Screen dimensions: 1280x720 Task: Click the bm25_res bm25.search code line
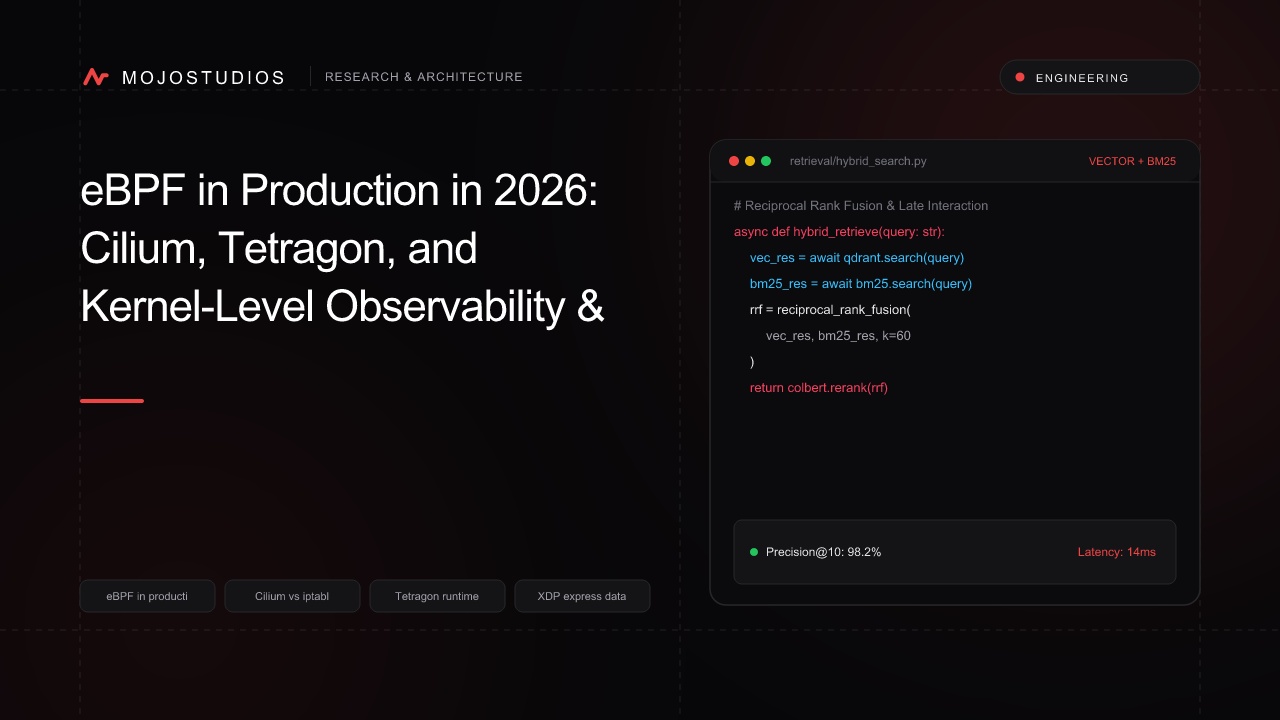pos(861,283)
